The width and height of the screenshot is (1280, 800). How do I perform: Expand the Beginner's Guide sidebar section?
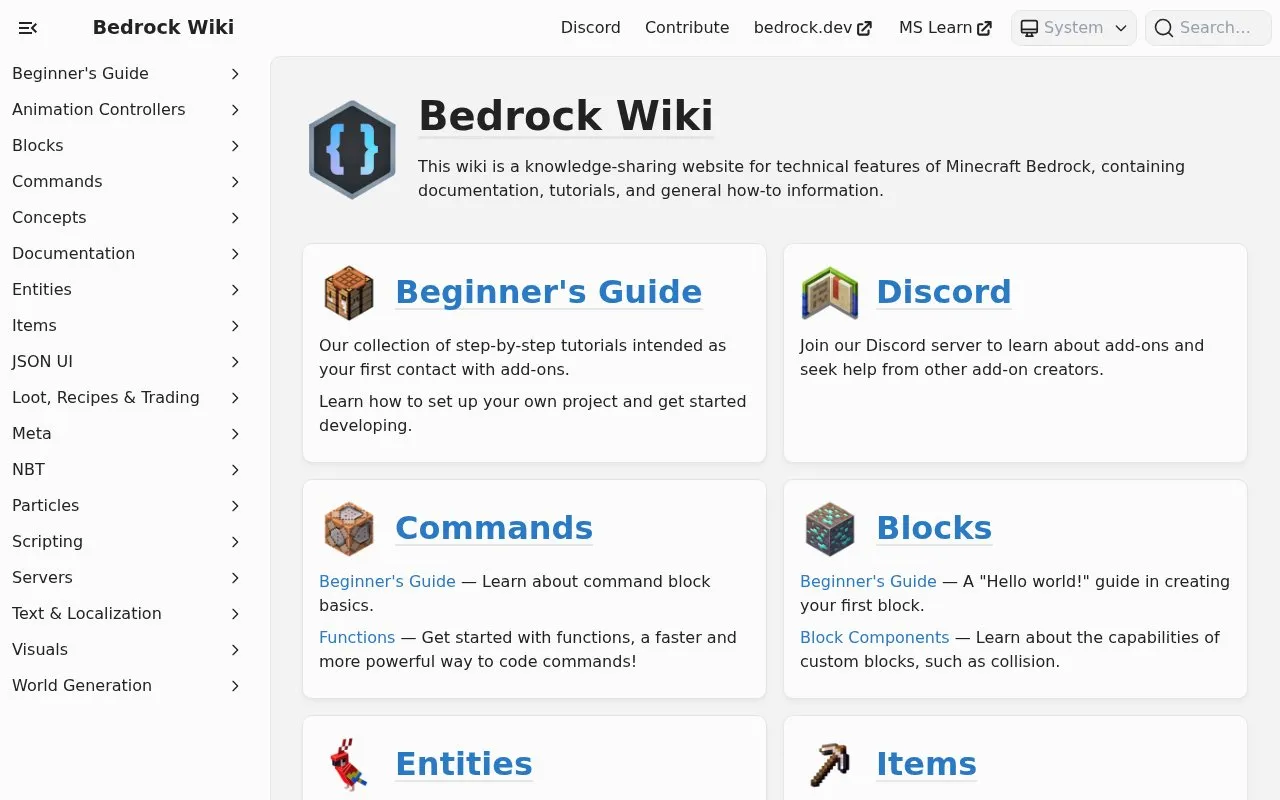[235, 74]
